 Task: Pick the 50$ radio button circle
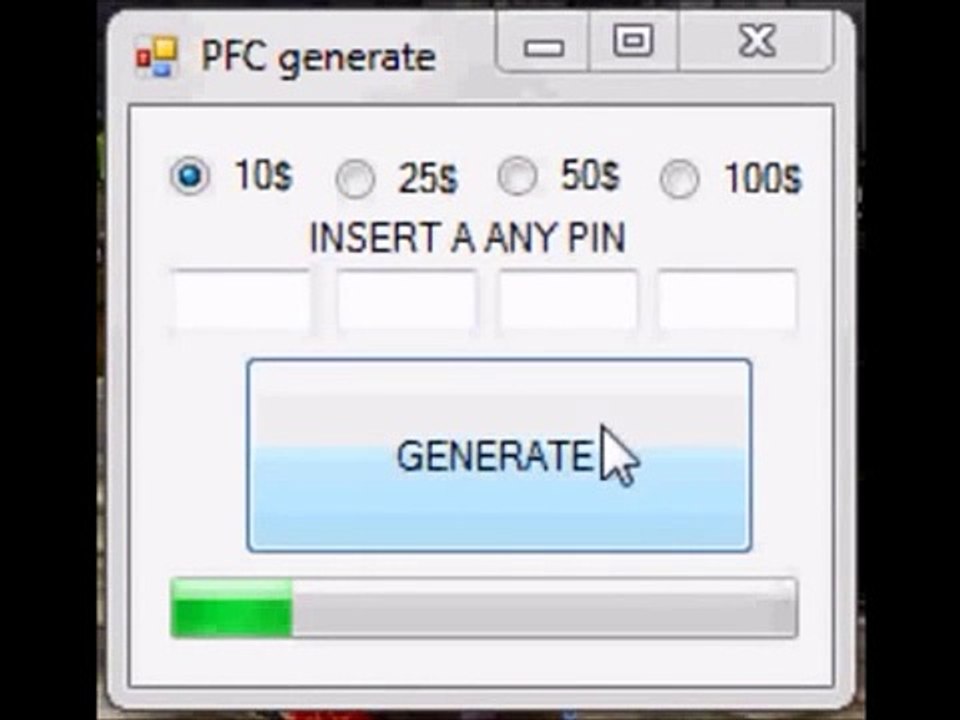click(x=518, y=176)
